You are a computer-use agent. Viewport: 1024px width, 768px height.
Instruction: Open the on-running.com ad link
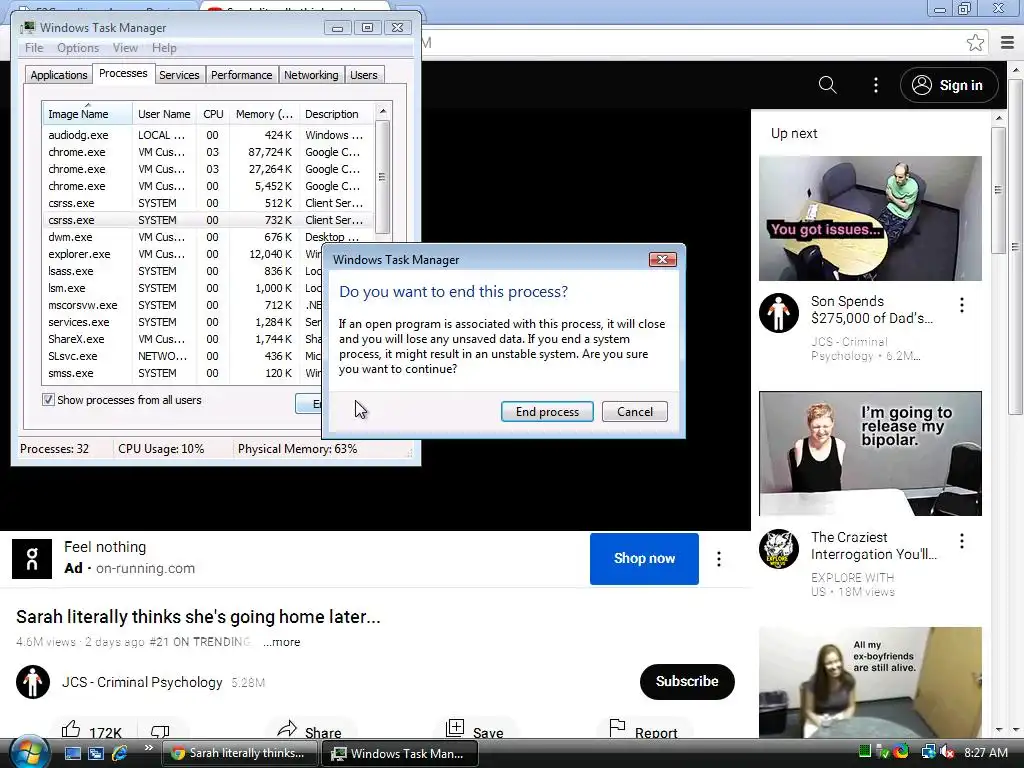pos(145,568)
